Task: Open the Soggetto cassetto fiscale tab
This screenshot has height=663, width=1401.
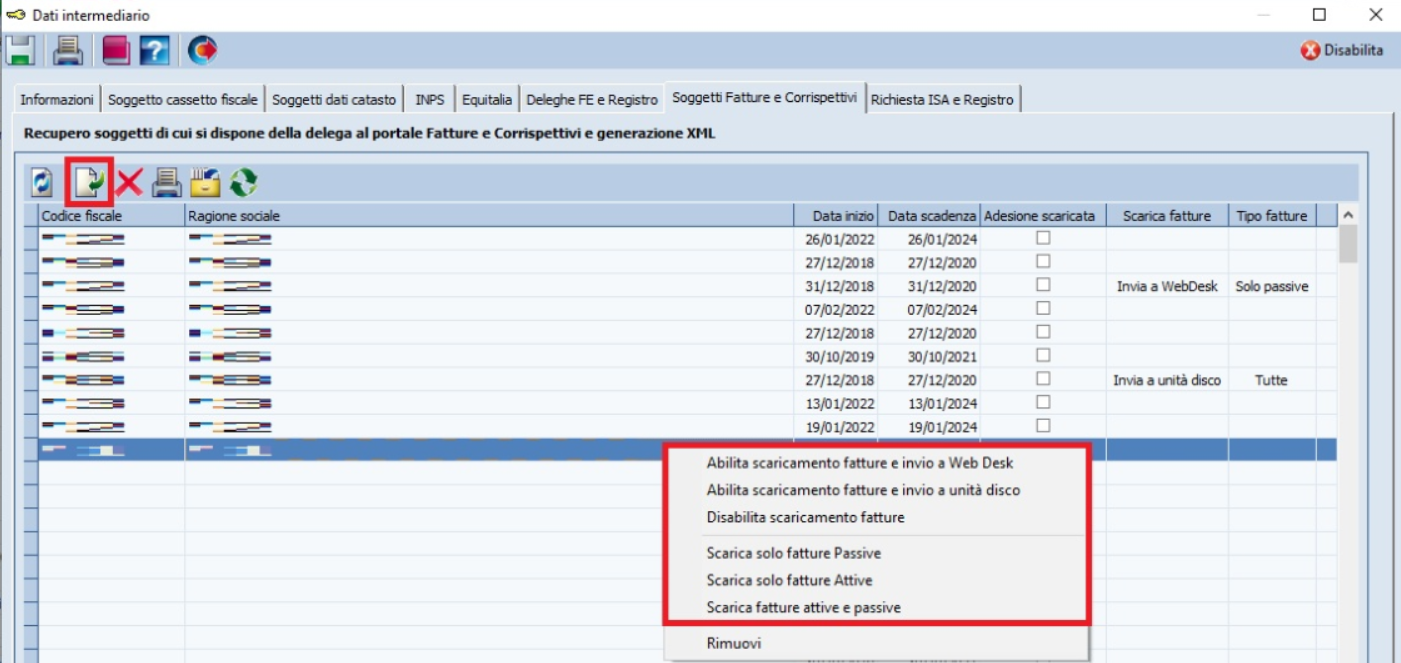Action: 183,99
